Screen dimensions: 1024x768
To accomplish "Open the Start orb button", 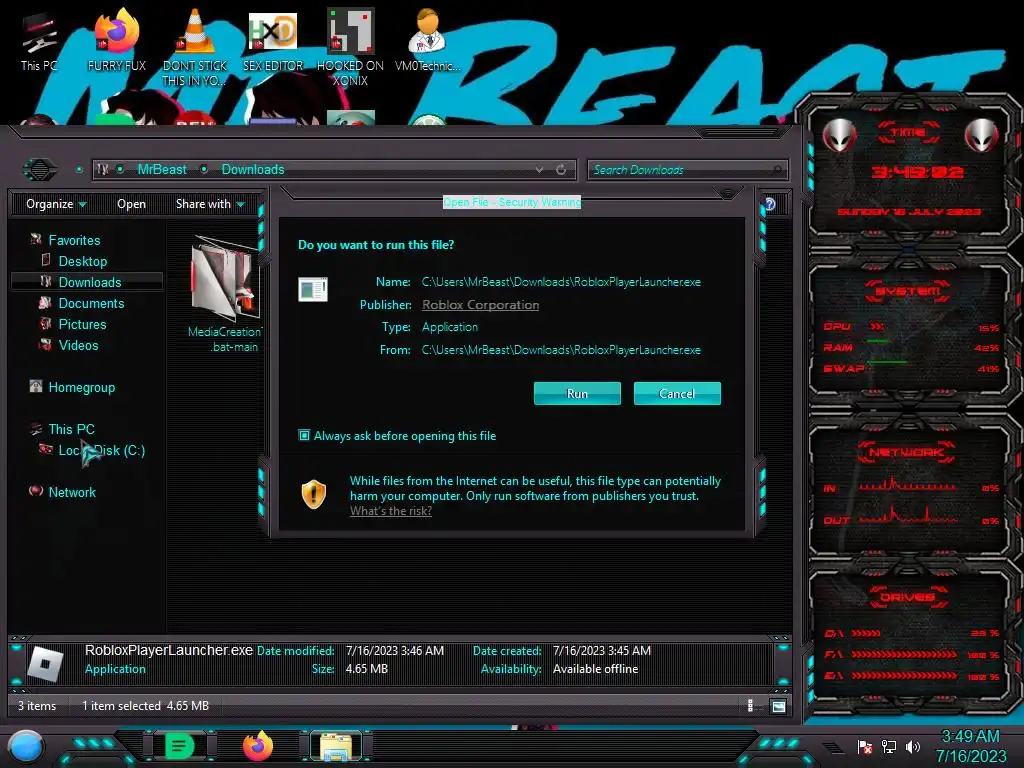I will tap(26, 747).
